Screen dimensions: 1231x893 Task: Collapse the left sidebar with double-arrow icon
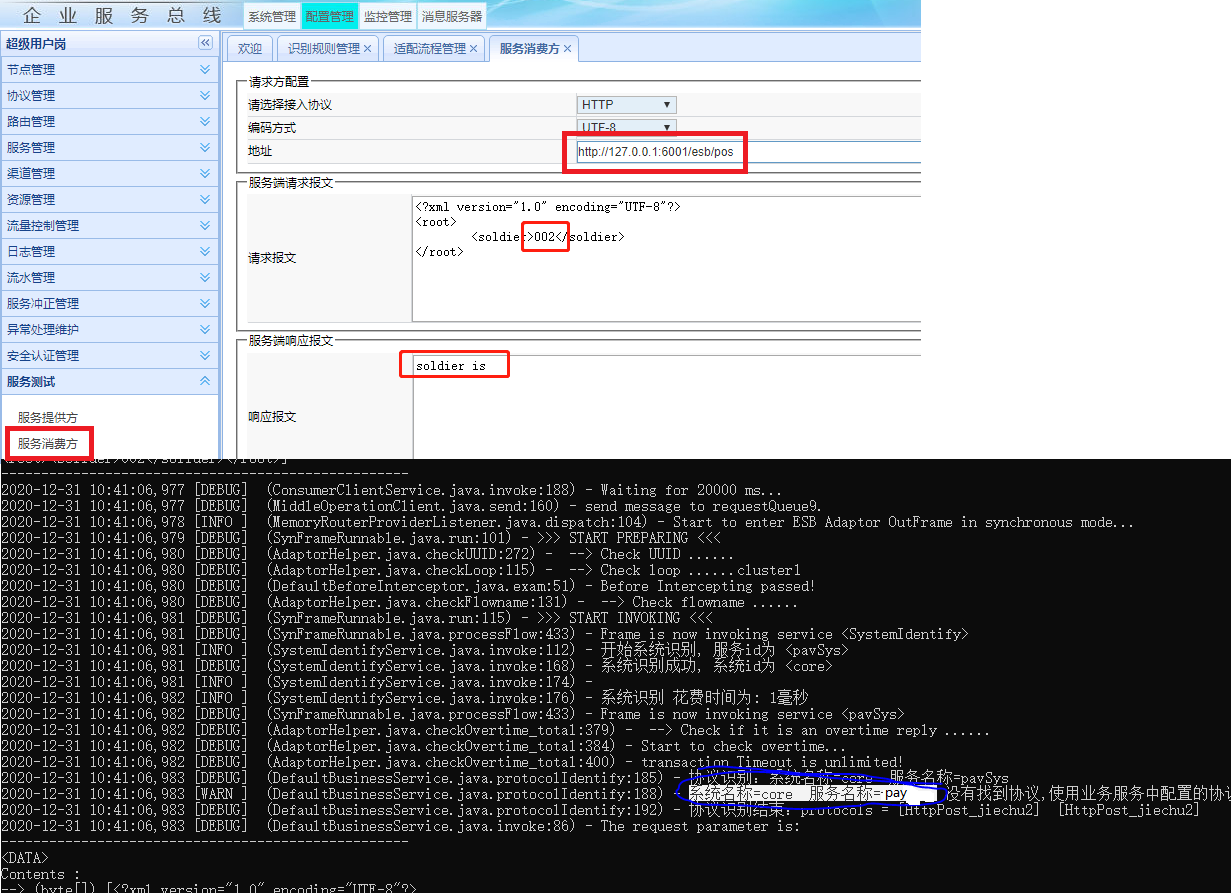click(x=205, y=43)
